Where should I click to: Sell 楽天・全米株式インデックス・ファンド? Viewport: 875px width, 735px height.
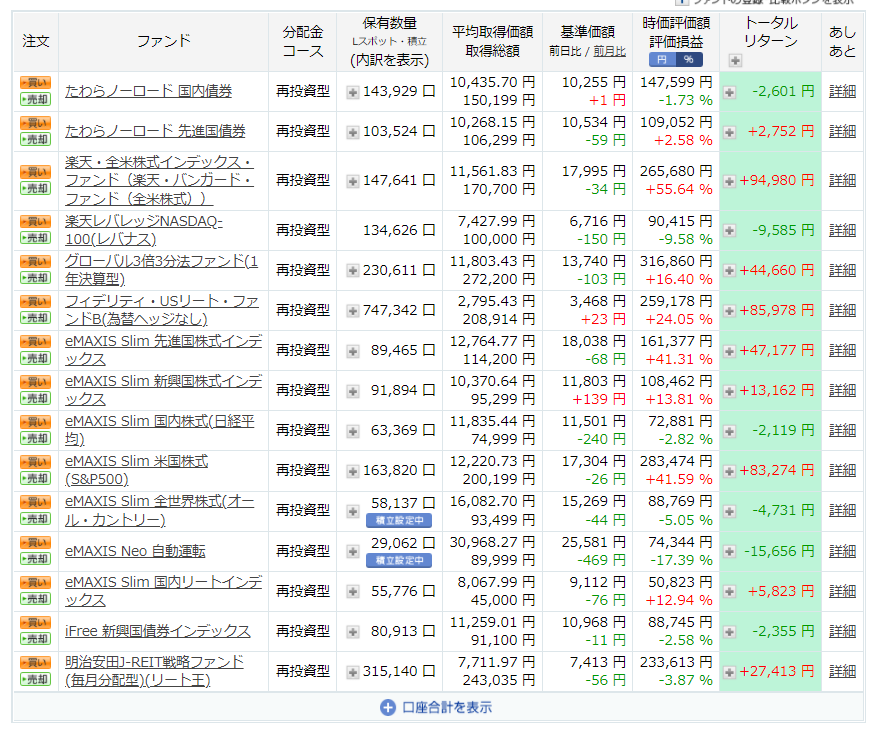(35, 189)
